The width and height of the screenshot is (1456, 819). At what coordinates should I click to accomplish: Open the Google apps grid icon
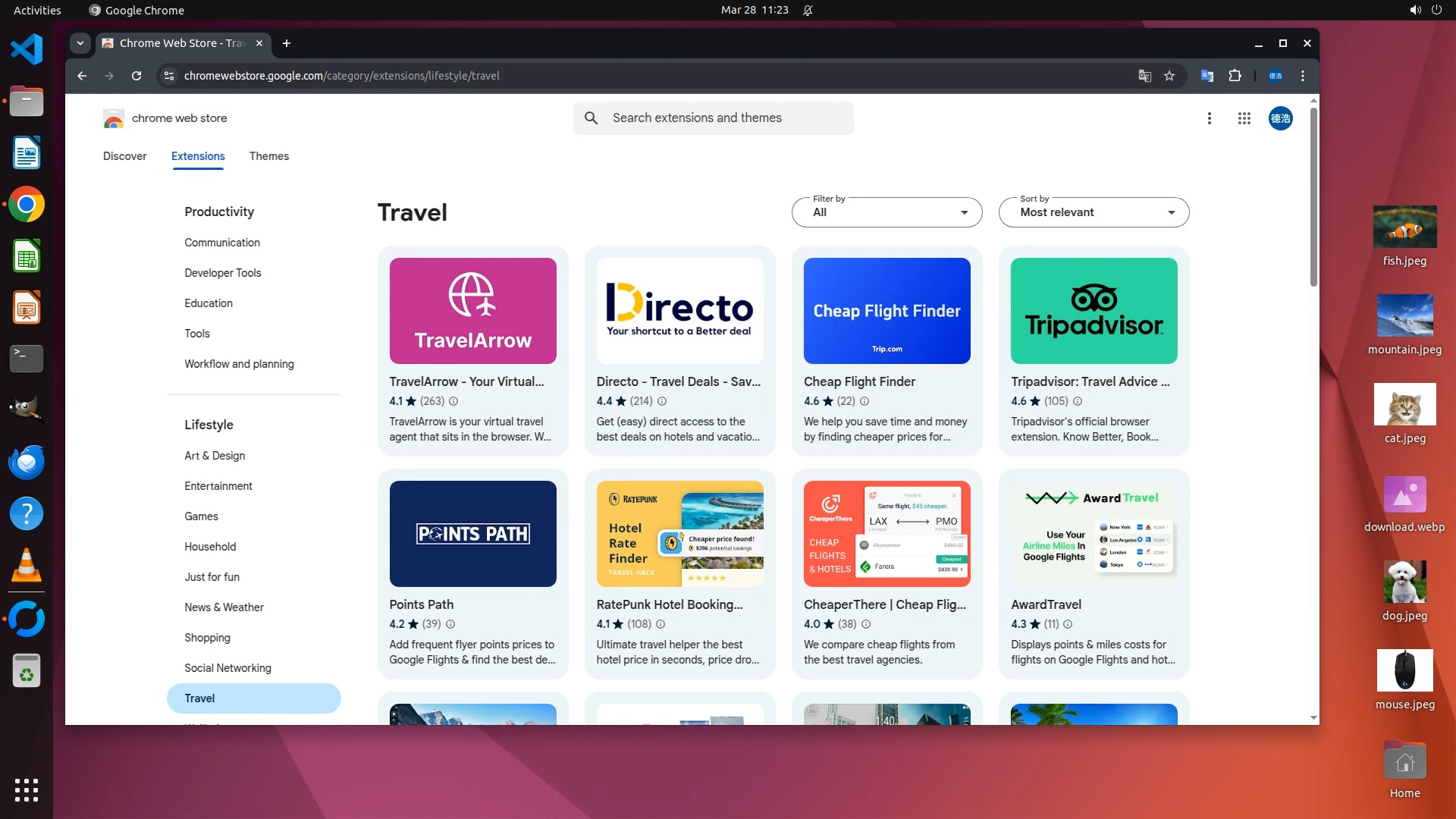1244,118
